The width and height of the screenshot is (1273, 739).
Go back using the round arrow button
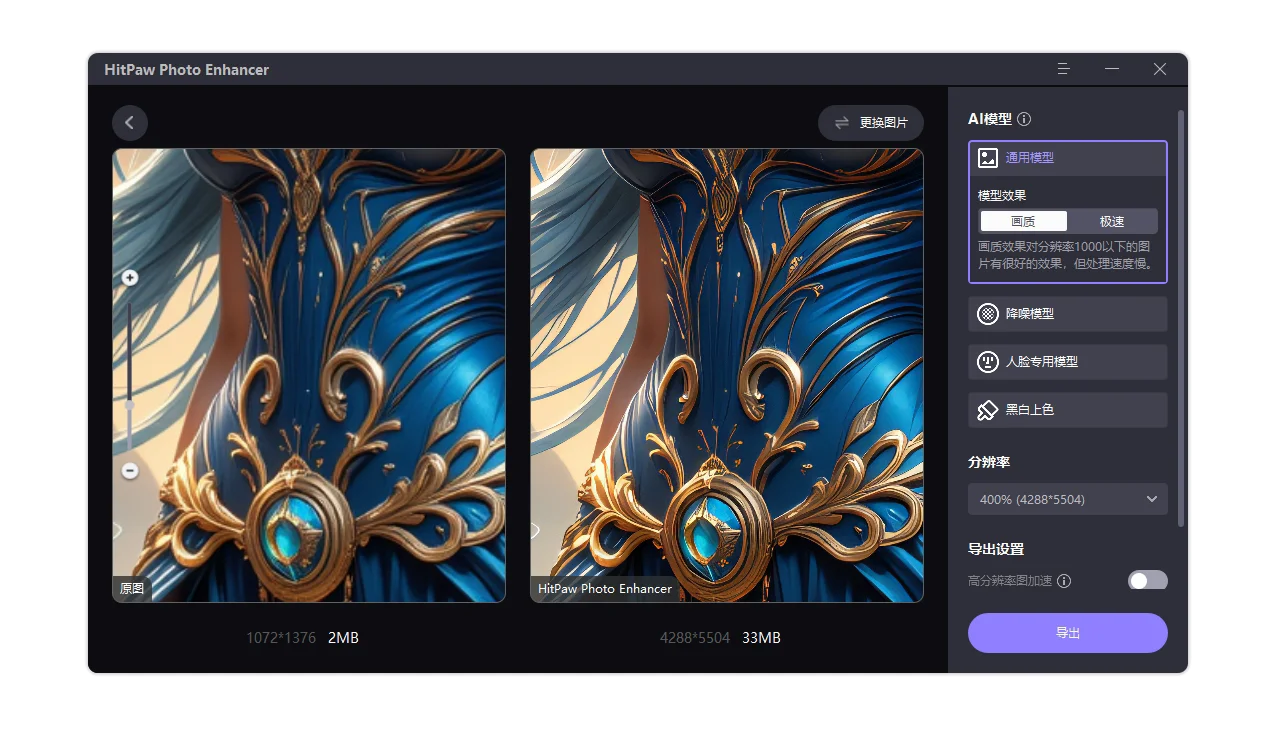[x=130, y=123]
